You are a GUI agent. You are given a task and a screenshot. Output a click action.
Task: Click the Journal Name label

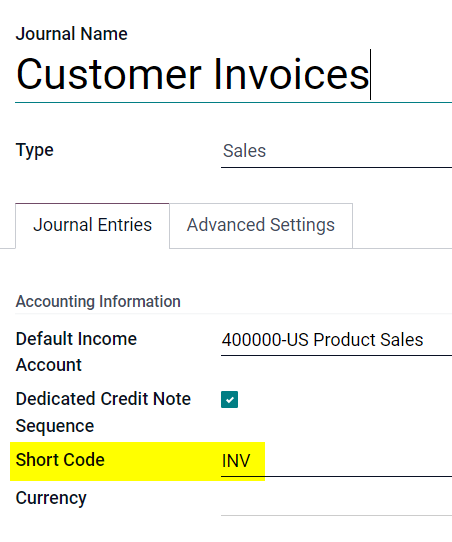tap(72, 34)
